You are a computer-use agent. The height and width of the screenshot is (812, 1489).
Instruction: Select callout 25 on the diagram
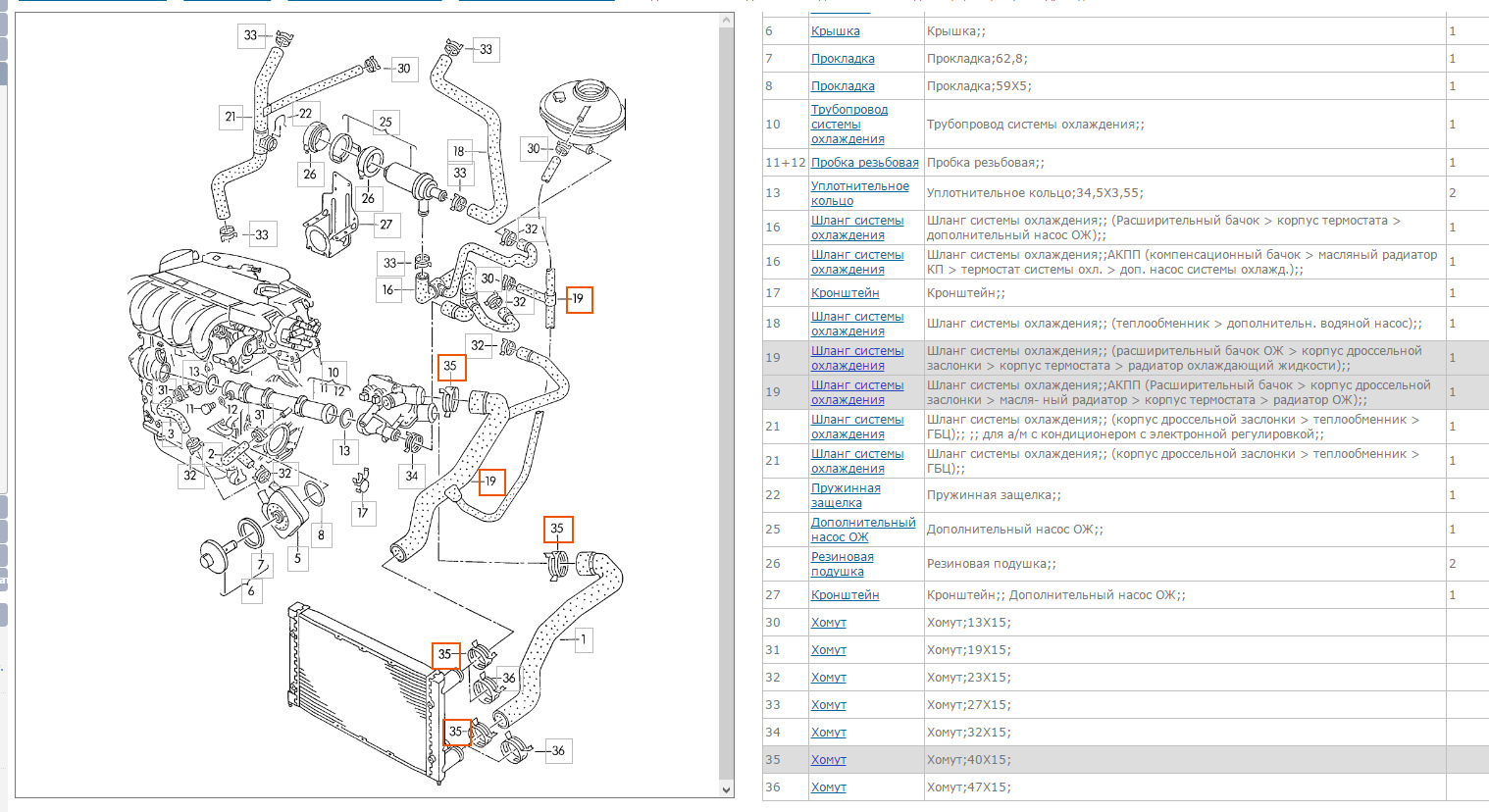point(385,123)
